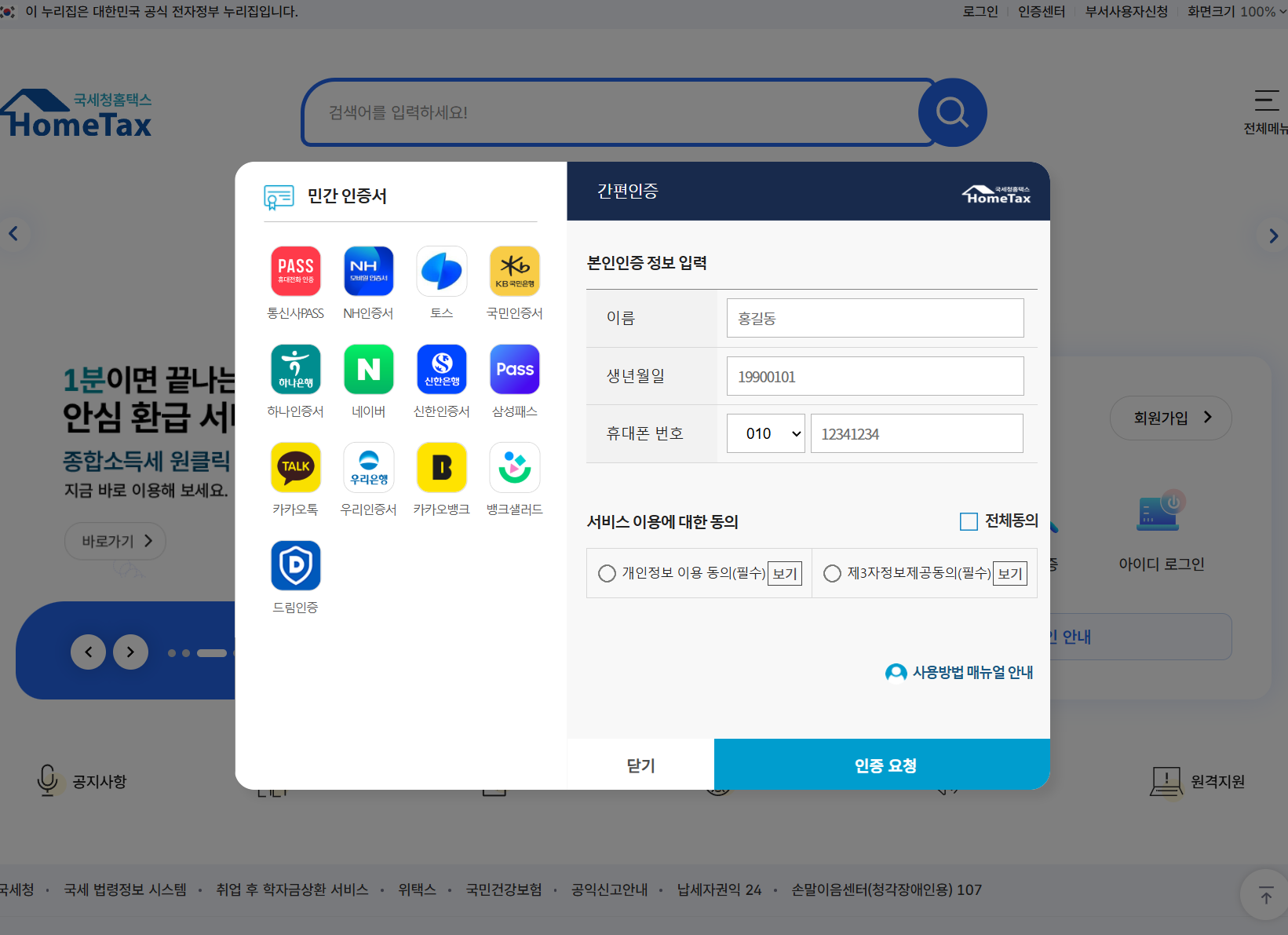Open 사용방법 매뉴얼 안내 link
This screenshot has height=935, width=1288.
click(x=959, y=673)
